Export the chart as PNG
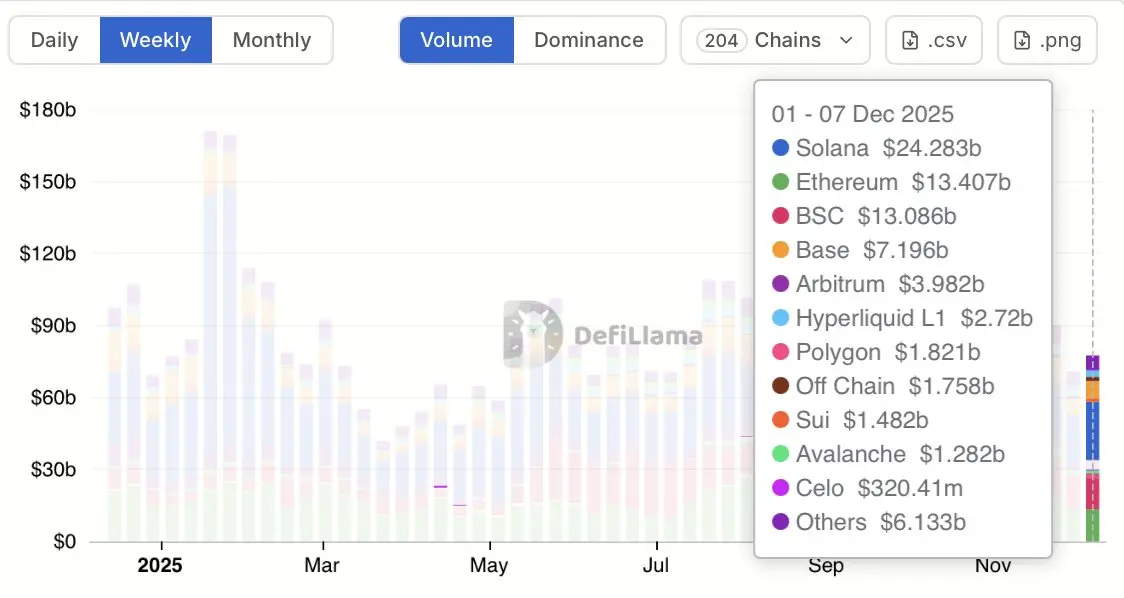The height and width of the screenshot is (598, 1124). (x=1047, y=40)
